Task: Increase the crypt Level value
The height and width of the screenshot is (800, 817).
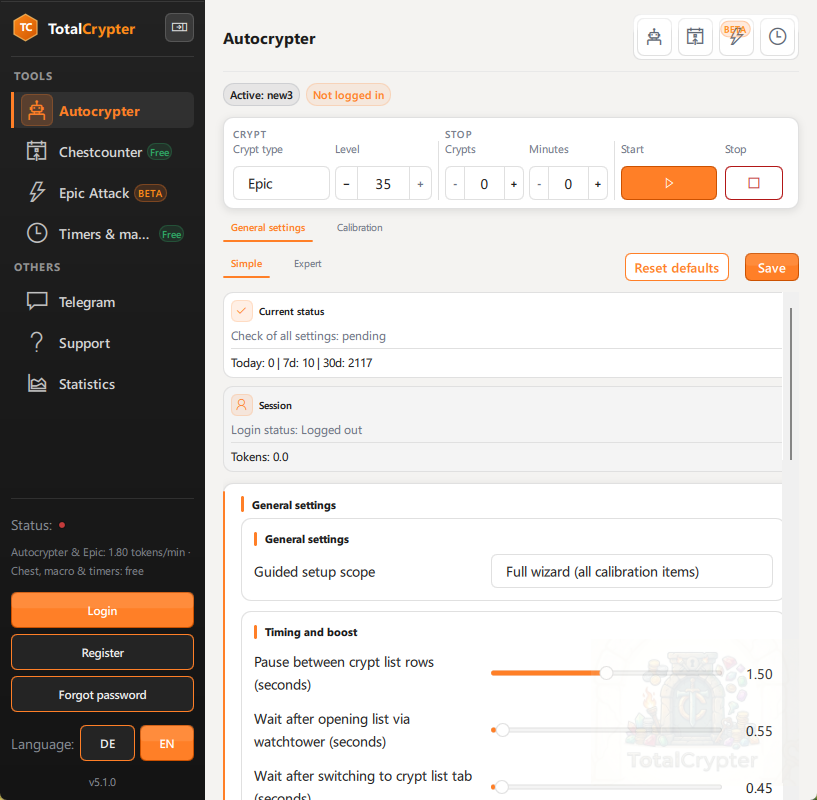Action: [x=420, y=183]
